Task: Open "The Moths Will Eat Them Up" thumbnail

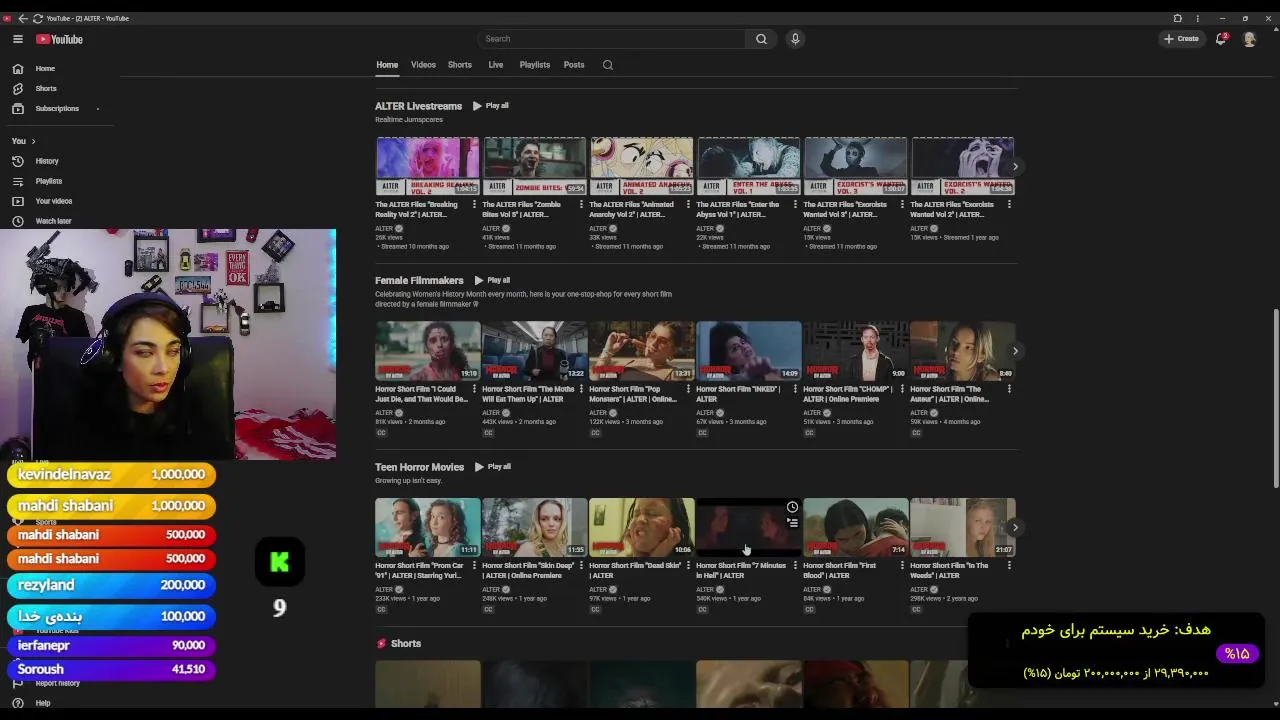Action: 535,351
